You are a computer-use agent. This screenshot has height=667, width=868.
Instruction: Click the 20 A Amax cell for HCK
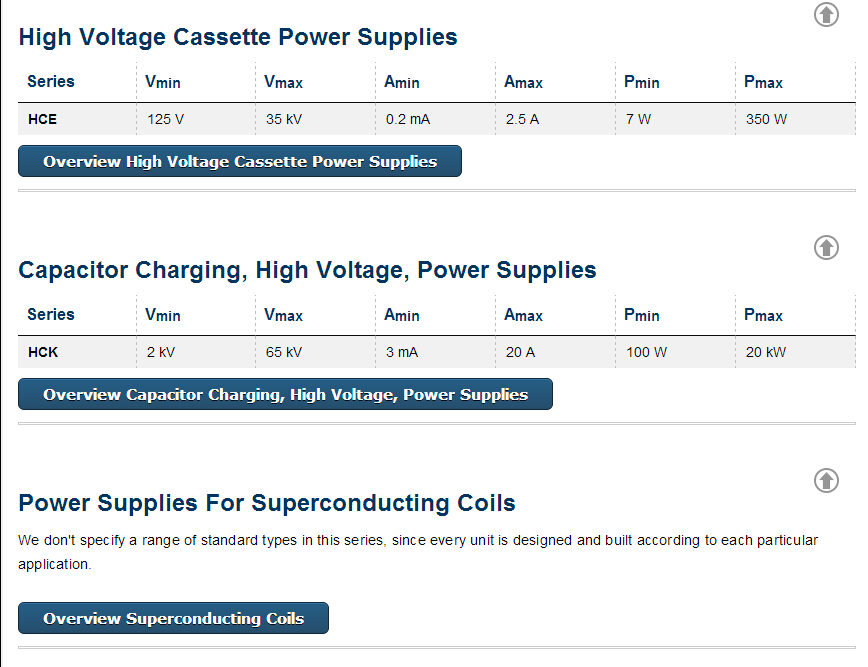tap(520, 352)
